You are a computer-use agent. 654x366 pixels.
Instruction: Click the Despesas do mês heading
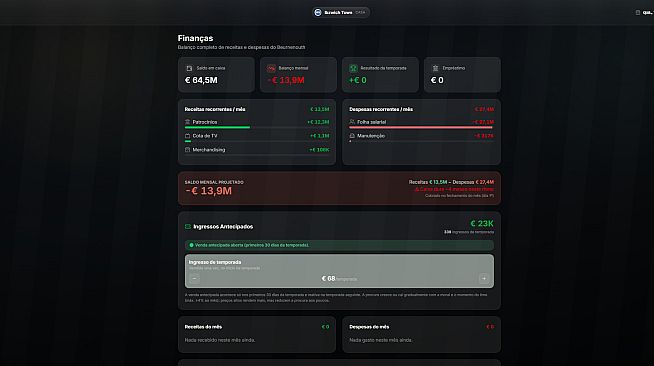[x=369, y=327]
